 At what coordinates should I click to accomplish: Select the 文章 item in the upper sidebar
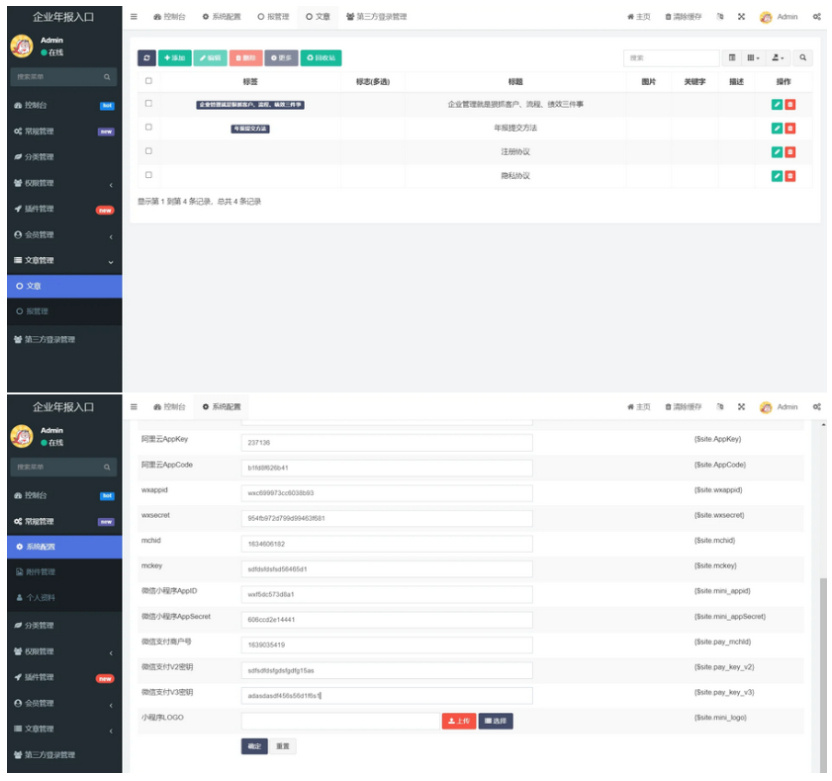click(64, 286)
